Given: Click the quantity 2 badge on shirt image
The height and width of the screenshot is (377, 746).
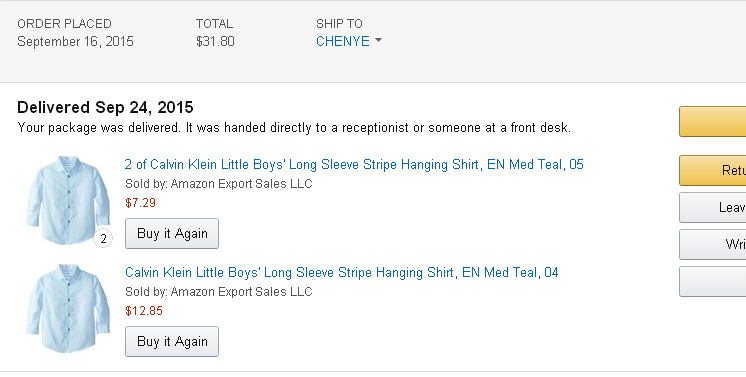Looking at the screenshot, I should tap(103, 238).
